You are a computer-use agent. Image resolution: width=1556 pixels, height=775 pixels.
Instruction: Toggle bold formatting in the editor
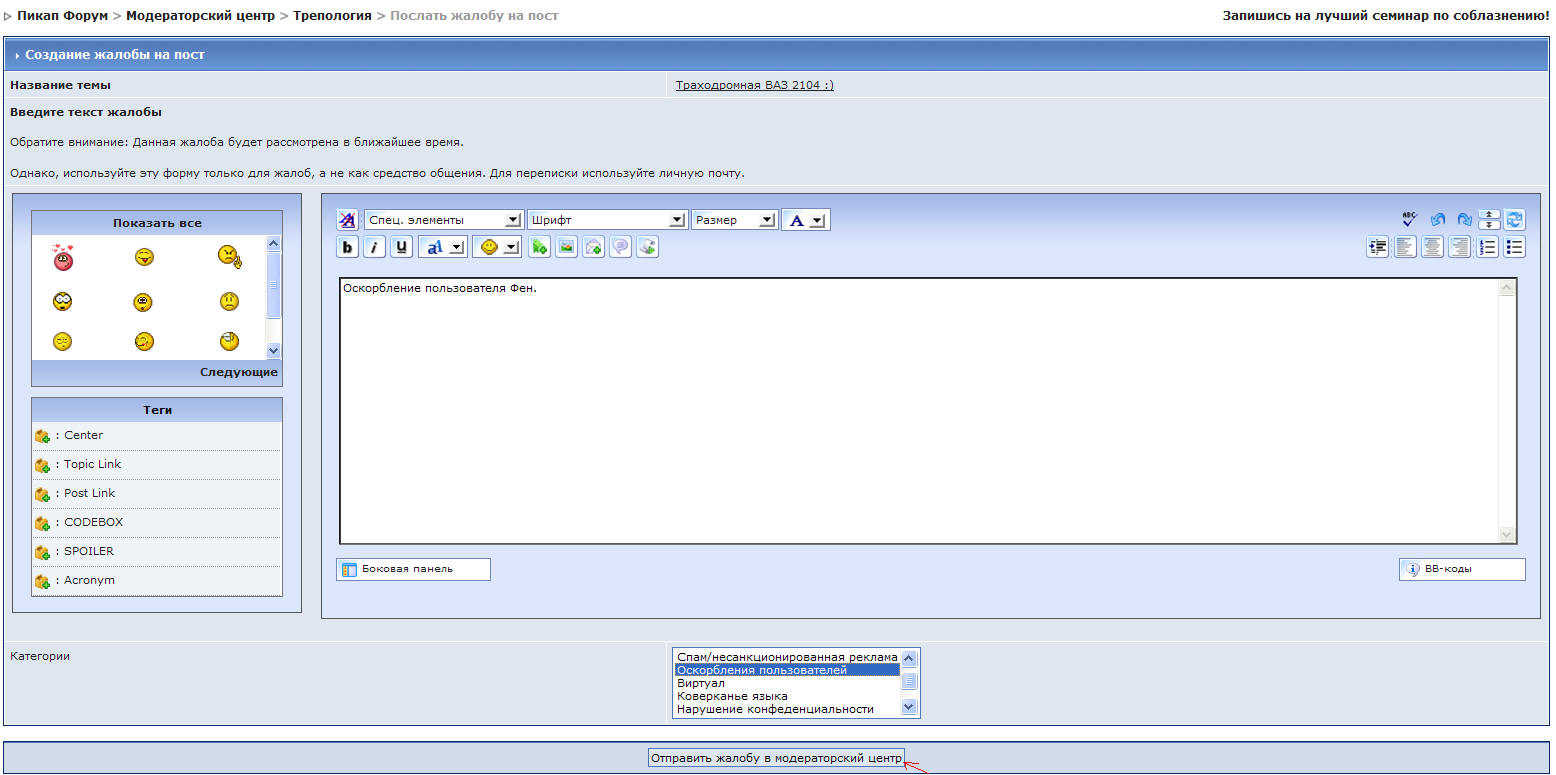click(x=348, y=247)
